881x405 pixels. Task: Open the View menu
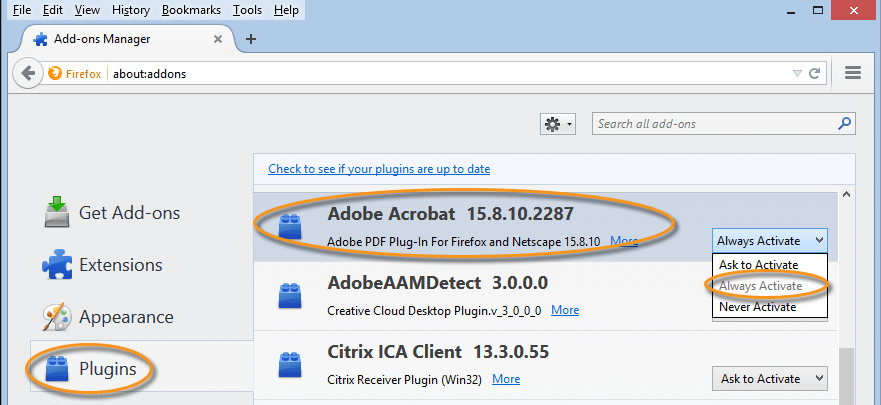(87, 10)
